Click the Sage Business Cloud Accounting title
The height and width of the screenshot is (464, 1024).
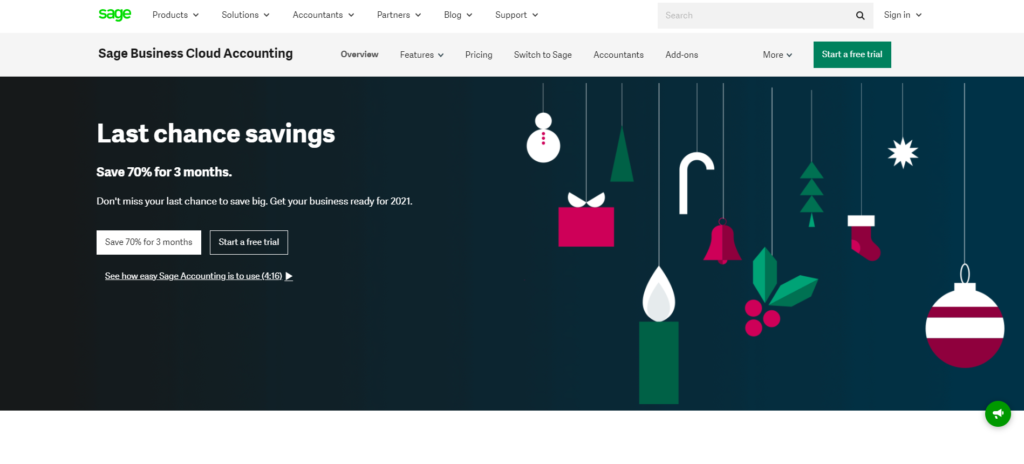tap(195, 54)
